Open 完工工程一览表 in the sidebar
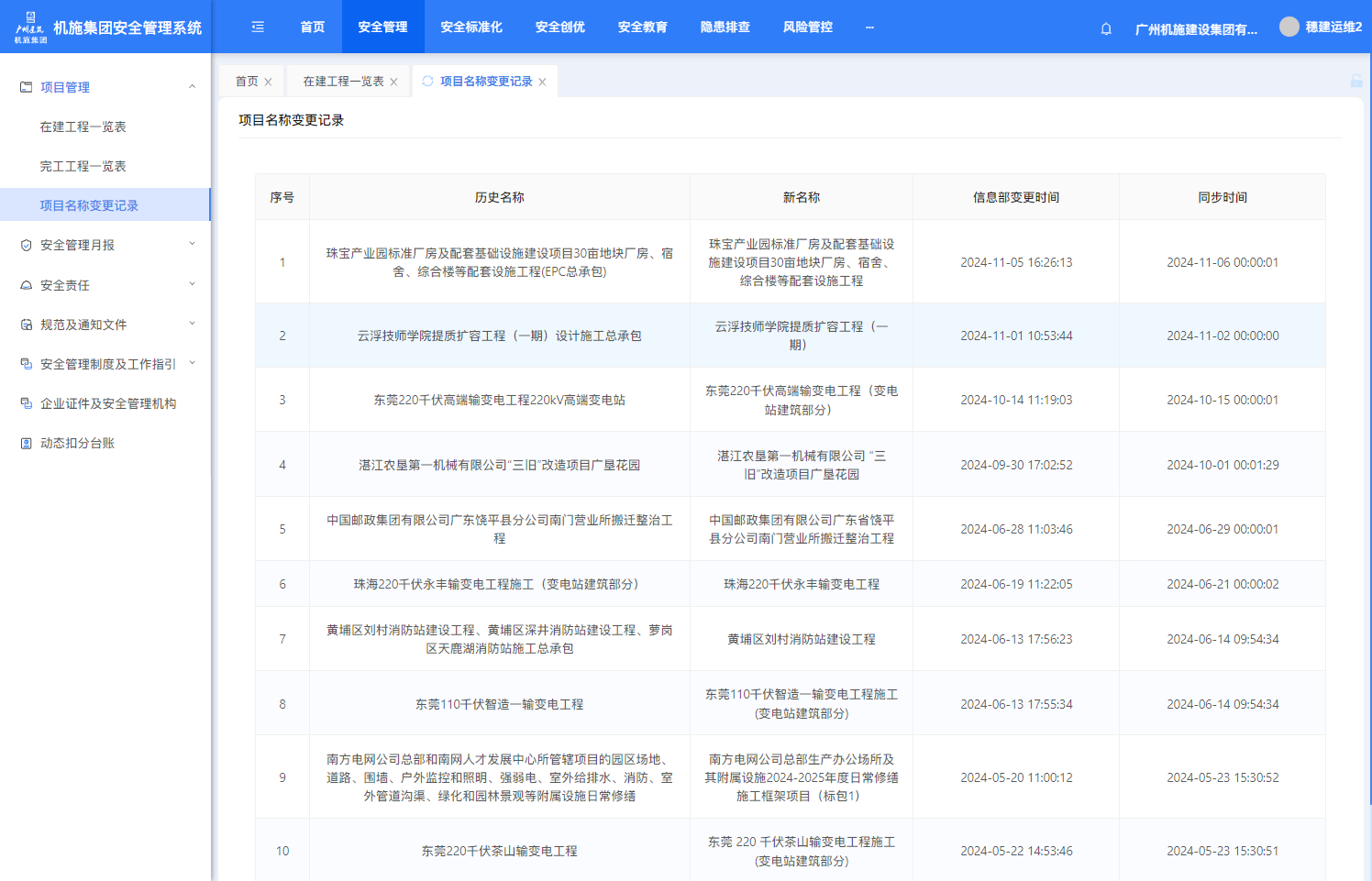The width and height of the screenshot is (1372, 881). pyautogui.click(x=83, y=166)
